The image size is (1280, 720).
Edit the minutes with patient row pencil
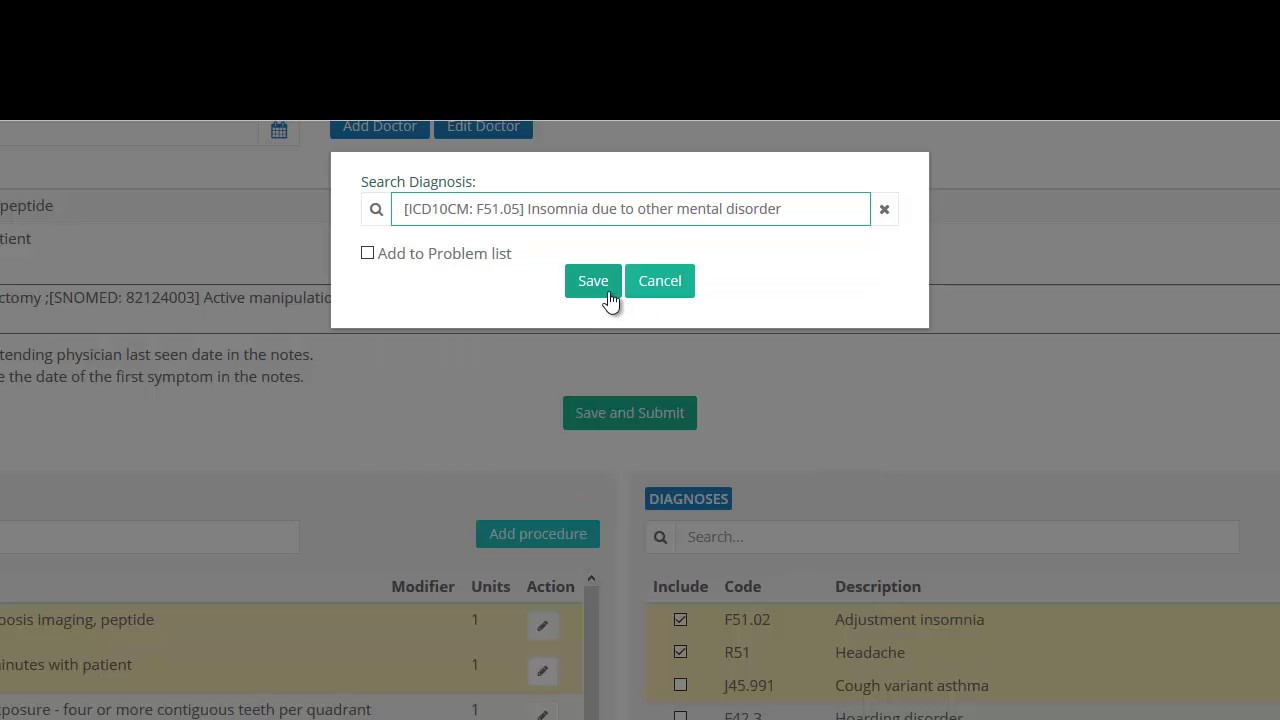point(542,671)
